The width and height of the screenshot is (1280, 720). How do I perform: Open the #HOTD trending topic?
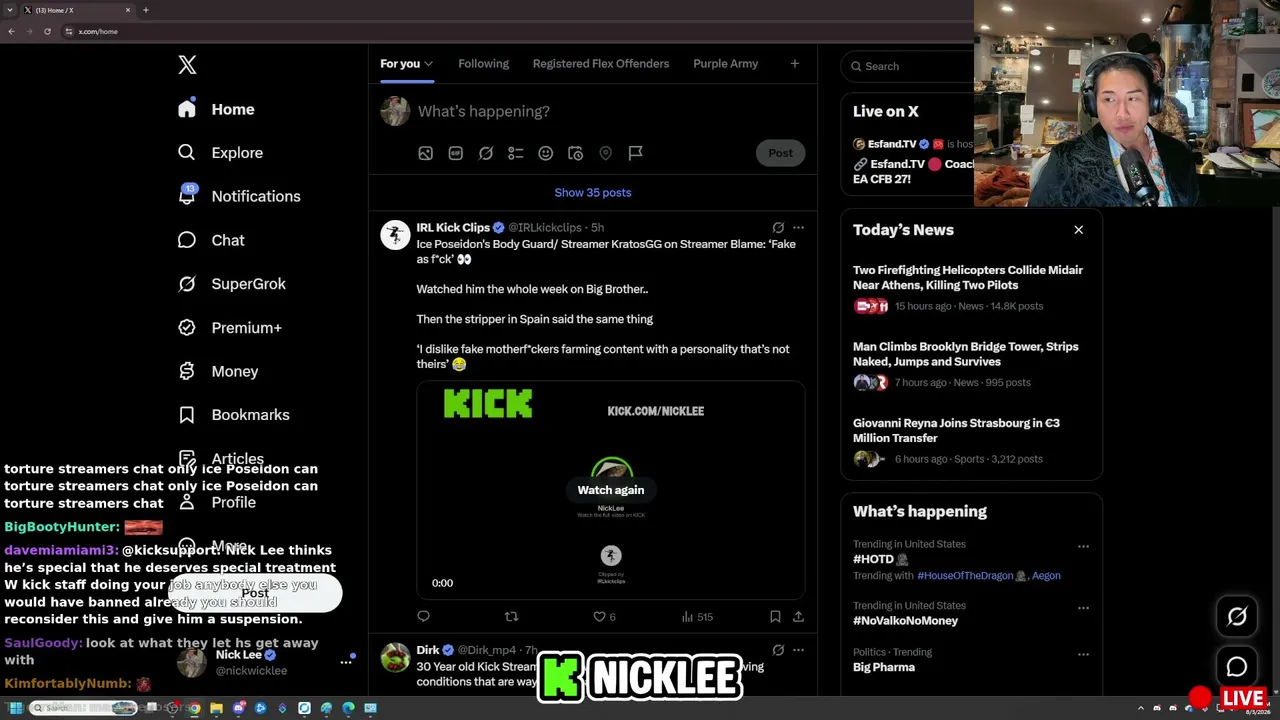pos(873,560)
